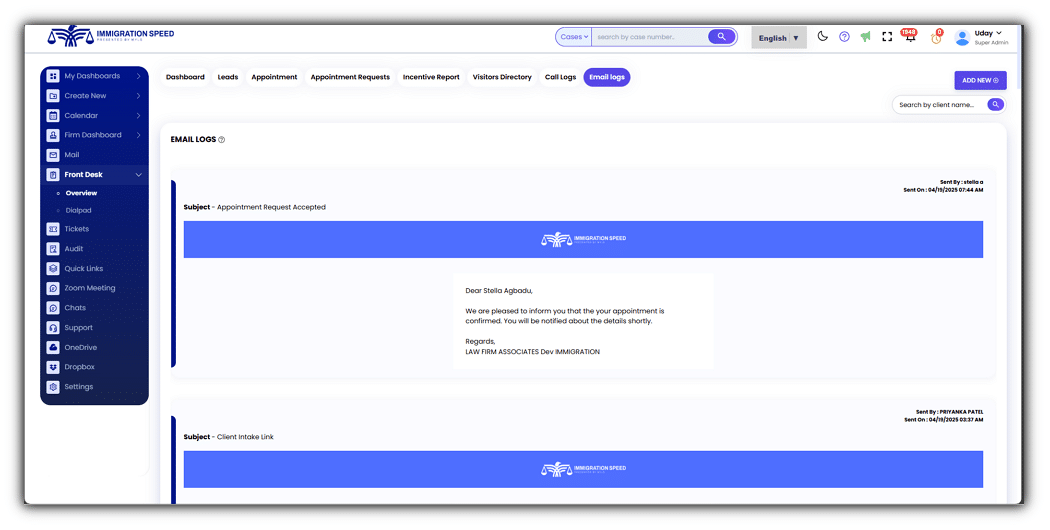
Task: Click the orange timer icon in header
Action: coord(936,38)
